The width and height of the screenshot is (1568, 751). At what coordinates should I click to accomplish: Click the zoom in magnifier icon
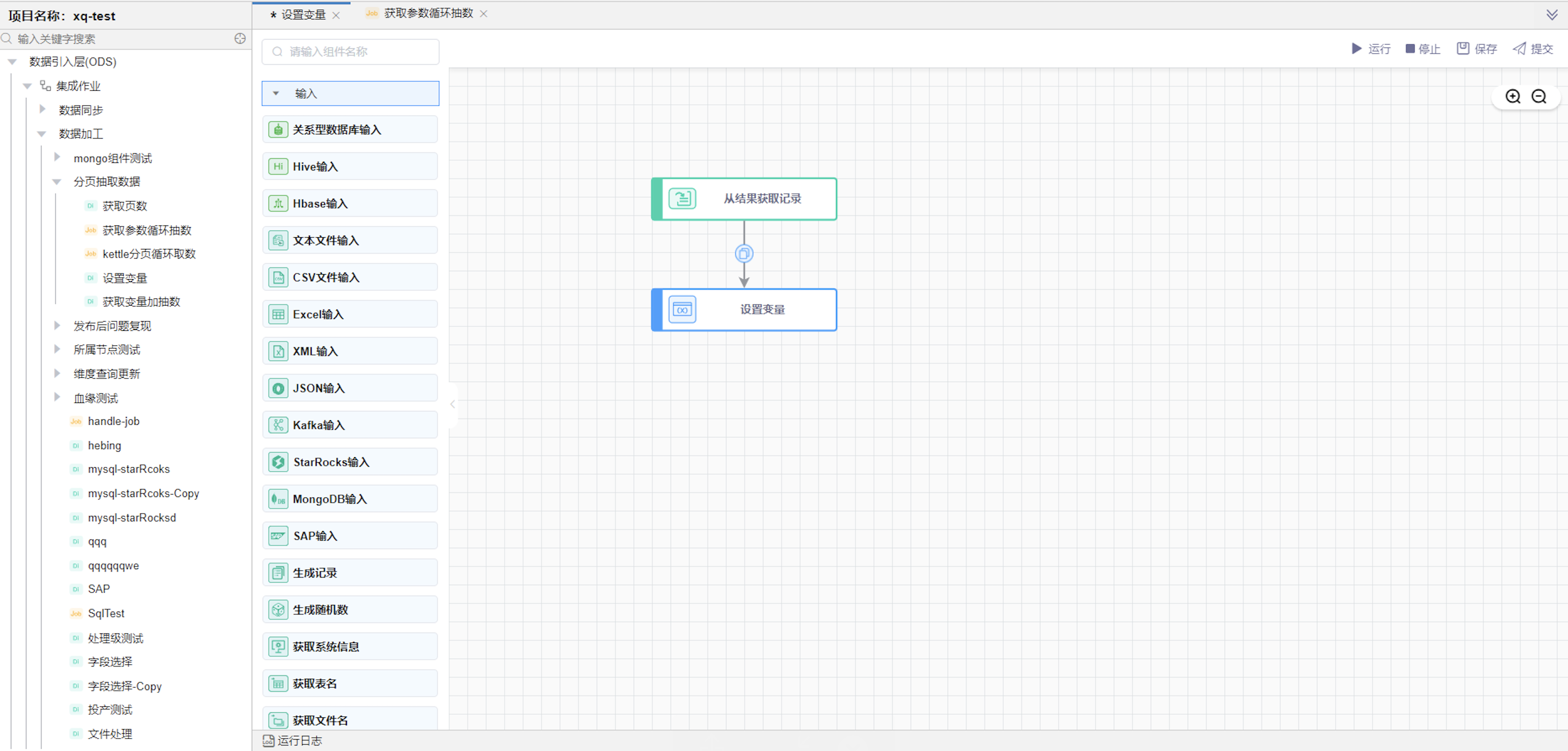coord(1513,97)
